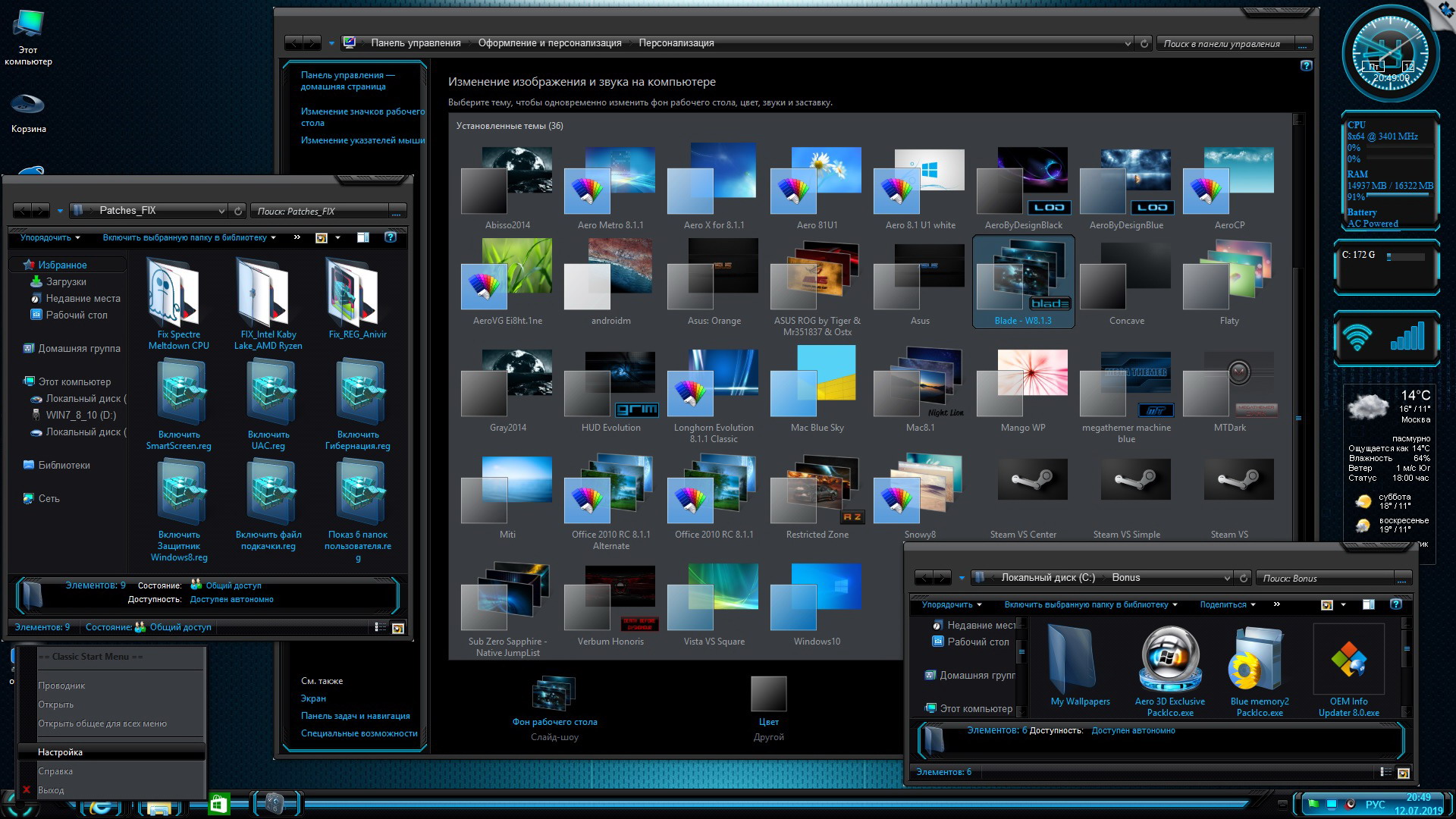This screenshot has width=1456, height=819.
Task: Switch to large icons view in Patches_FIX status bar
Action: pos(397,627)
